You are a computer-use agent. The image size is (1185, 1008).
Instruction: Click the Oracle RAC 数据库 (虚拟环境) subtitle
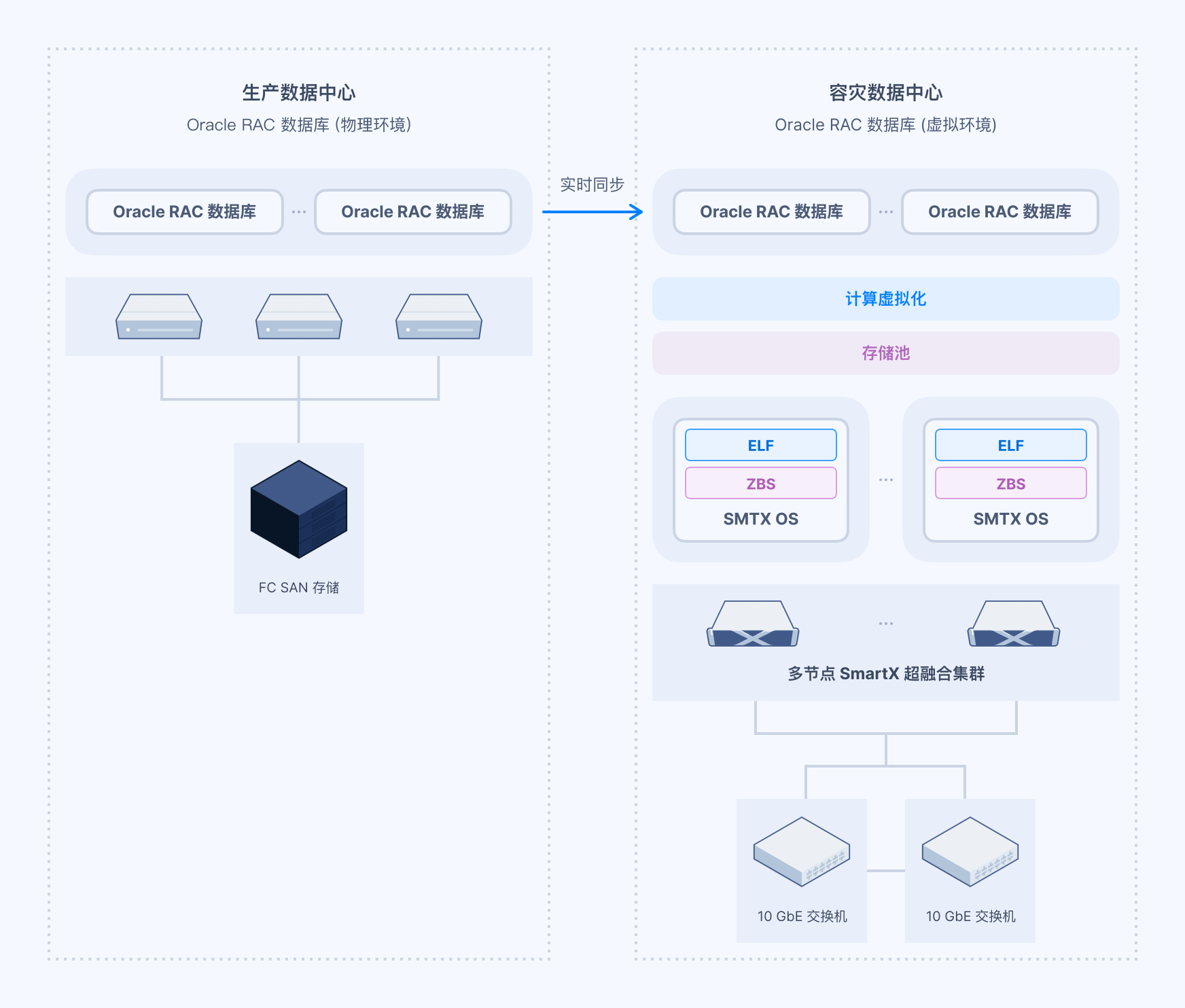[x=886, y=125]
